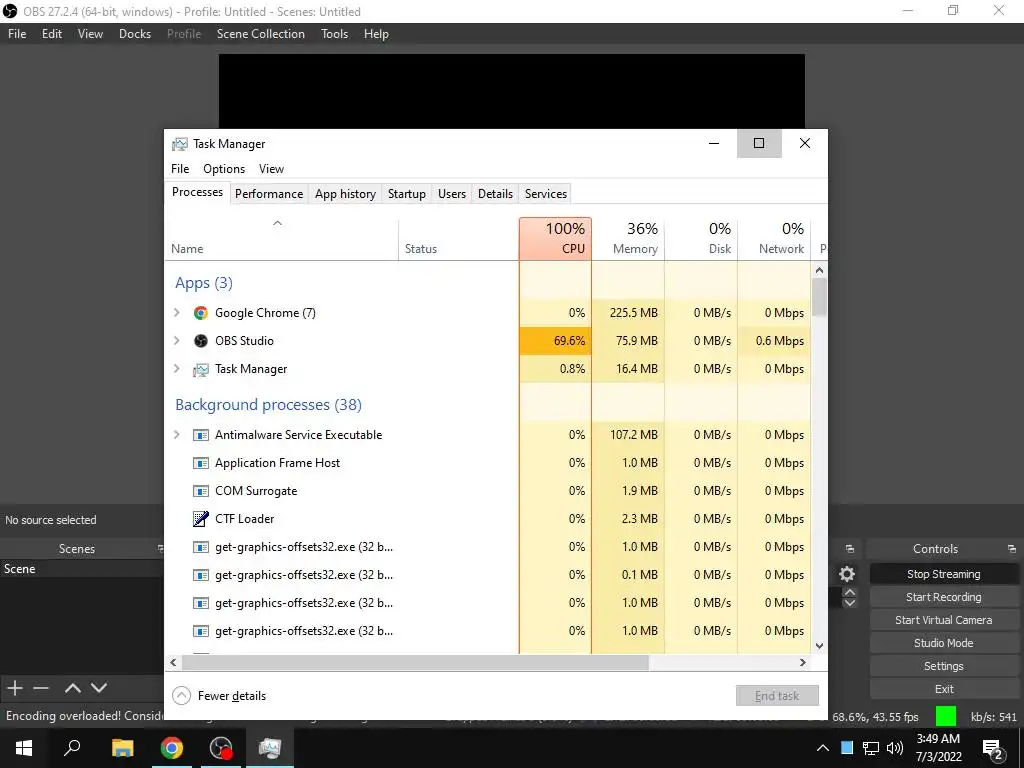Open Task Manager File menu
1024x768 pixels.
click(x=180, y=168)
